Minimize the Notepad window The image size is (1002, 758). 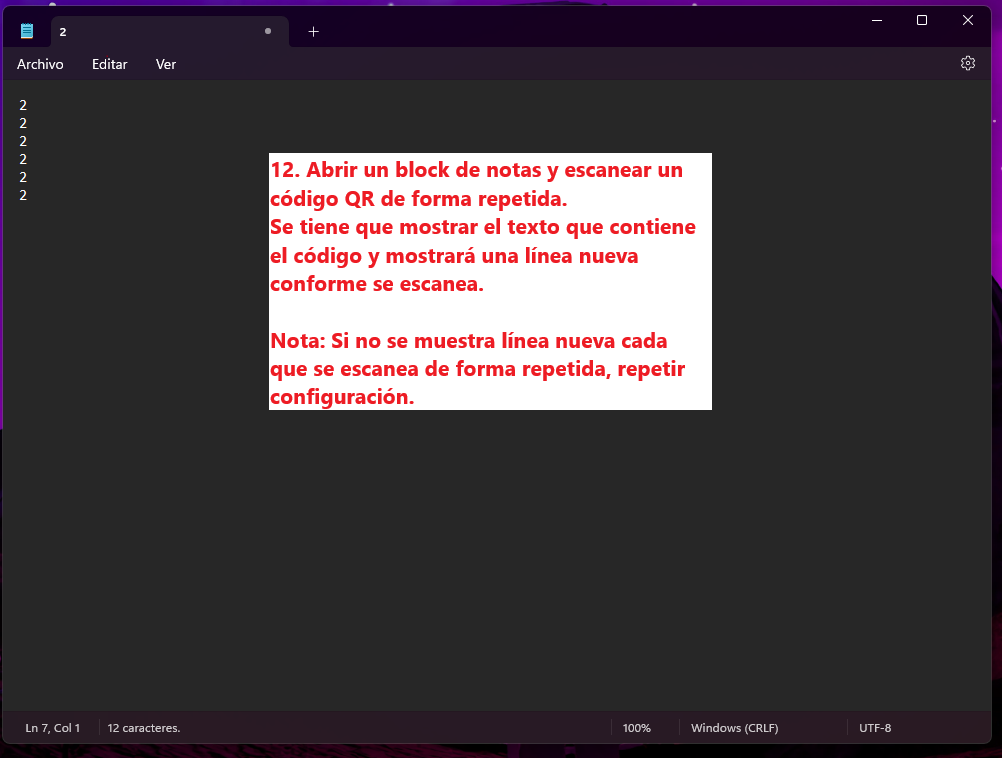(876, 20)
